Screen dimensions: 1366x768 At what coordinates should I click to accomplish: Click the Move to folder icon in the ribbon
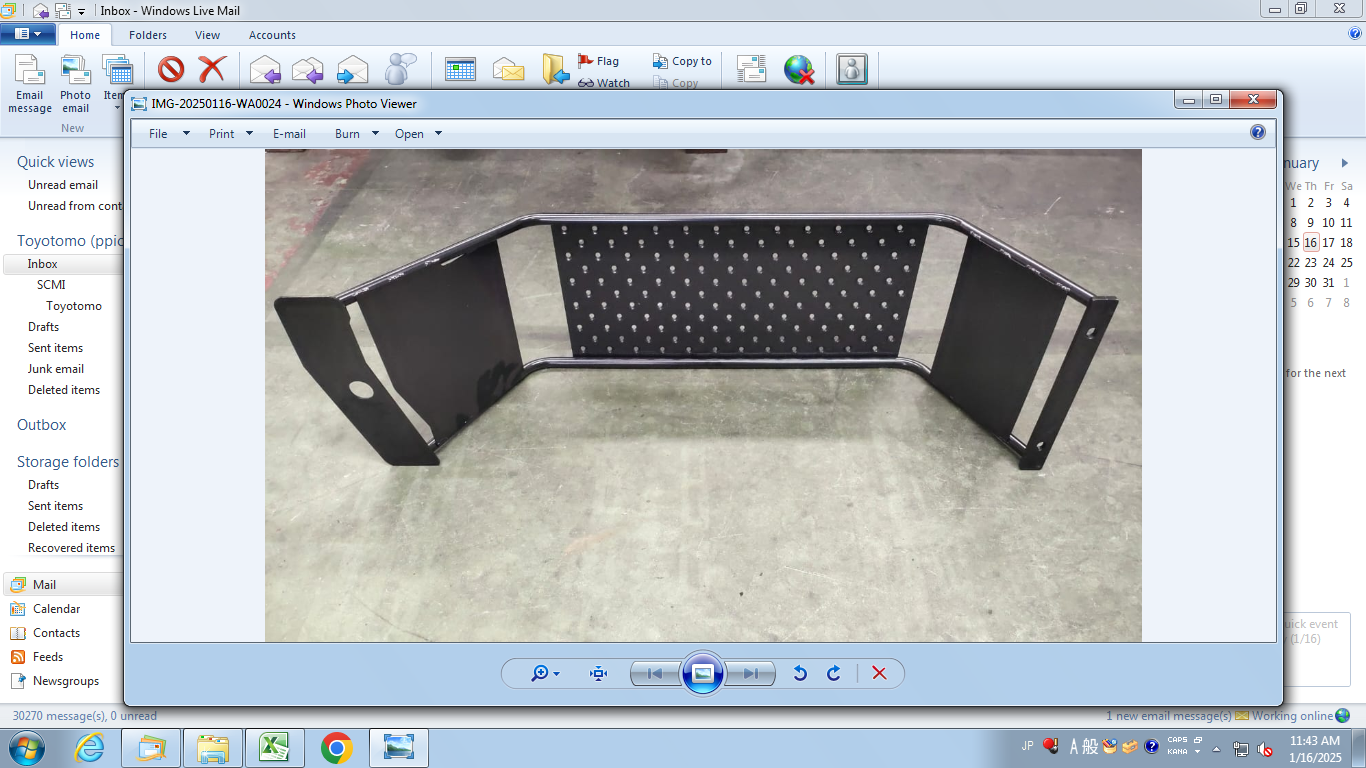pos(556,70)
